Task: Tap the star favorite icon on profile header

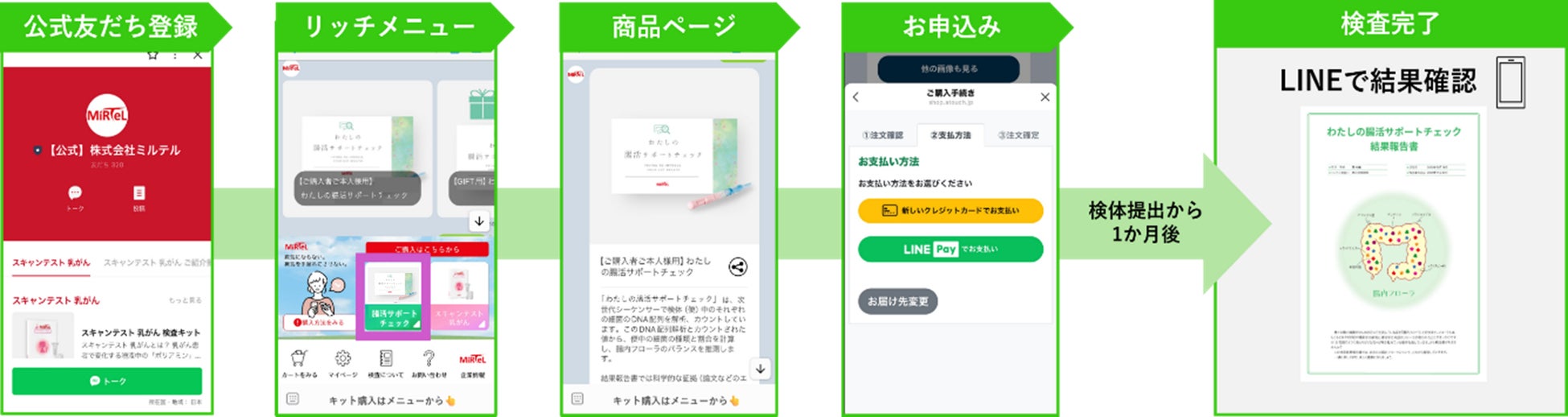Action: point(152,55)
